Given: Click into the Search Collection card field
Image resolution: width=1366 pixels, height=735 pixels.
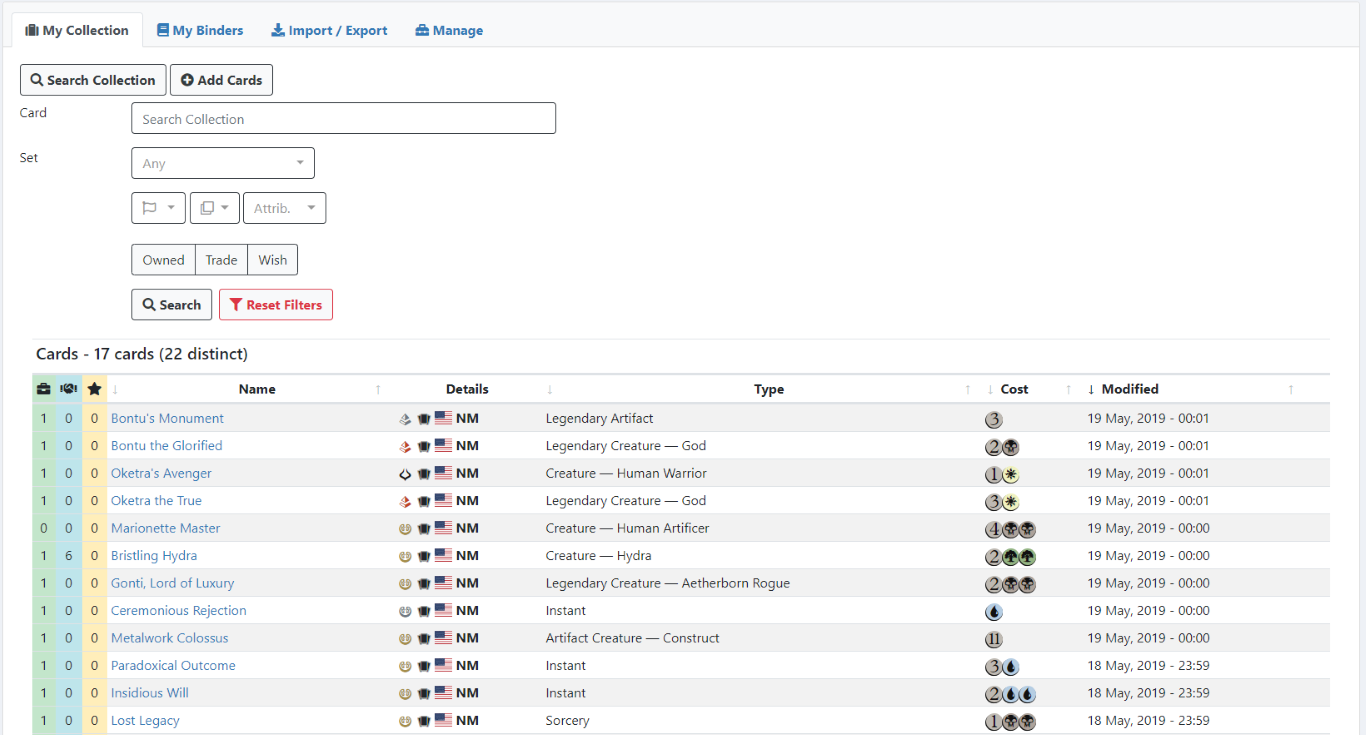Looking at the screenshot, I should click(x=343, y=118).
